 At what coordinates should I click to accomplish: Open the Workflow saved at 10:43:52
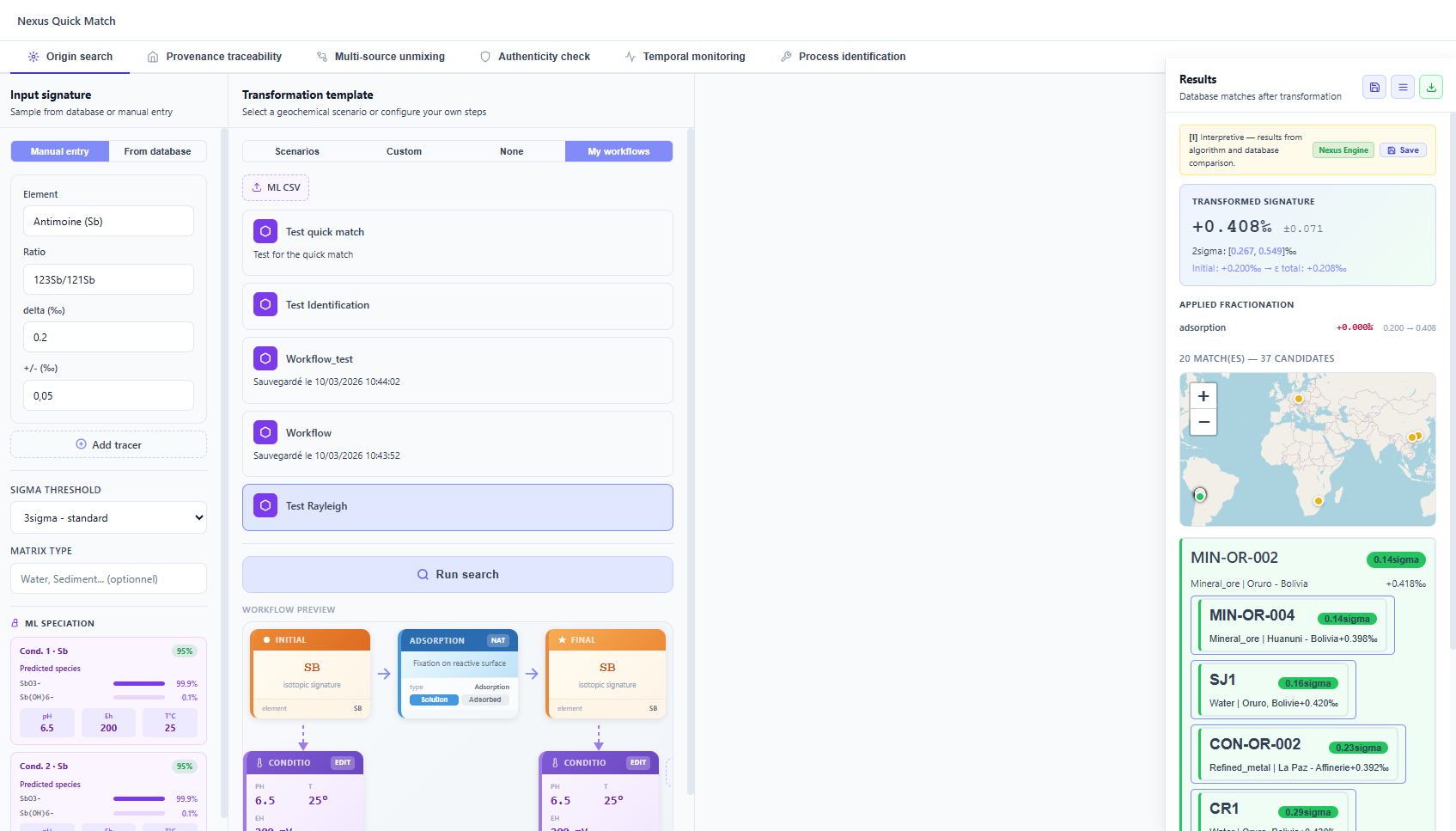point(457,443)
